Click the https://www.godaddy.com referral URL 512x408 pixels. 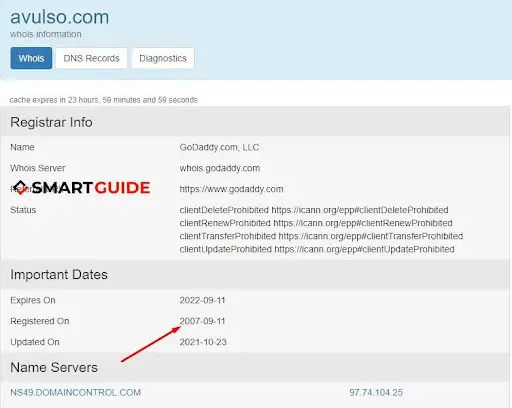(231, 189)
